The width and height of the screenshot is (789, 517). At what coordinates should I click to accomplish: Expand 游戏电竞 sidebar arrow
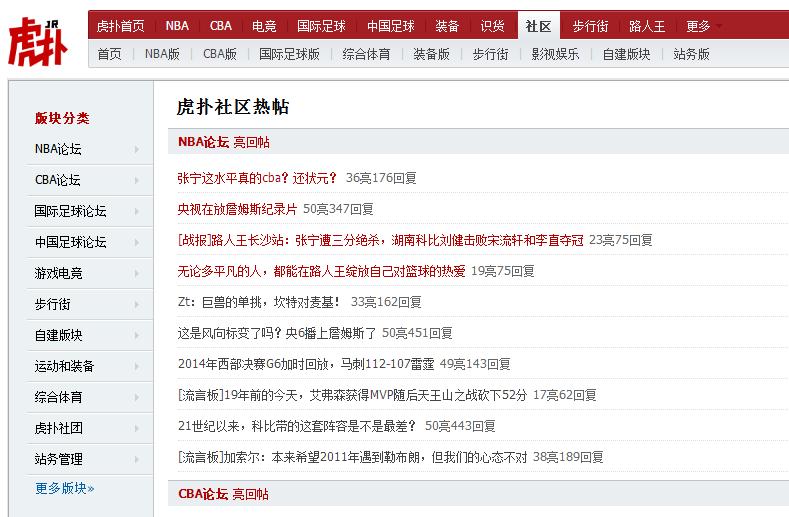(x=136, y=273)
